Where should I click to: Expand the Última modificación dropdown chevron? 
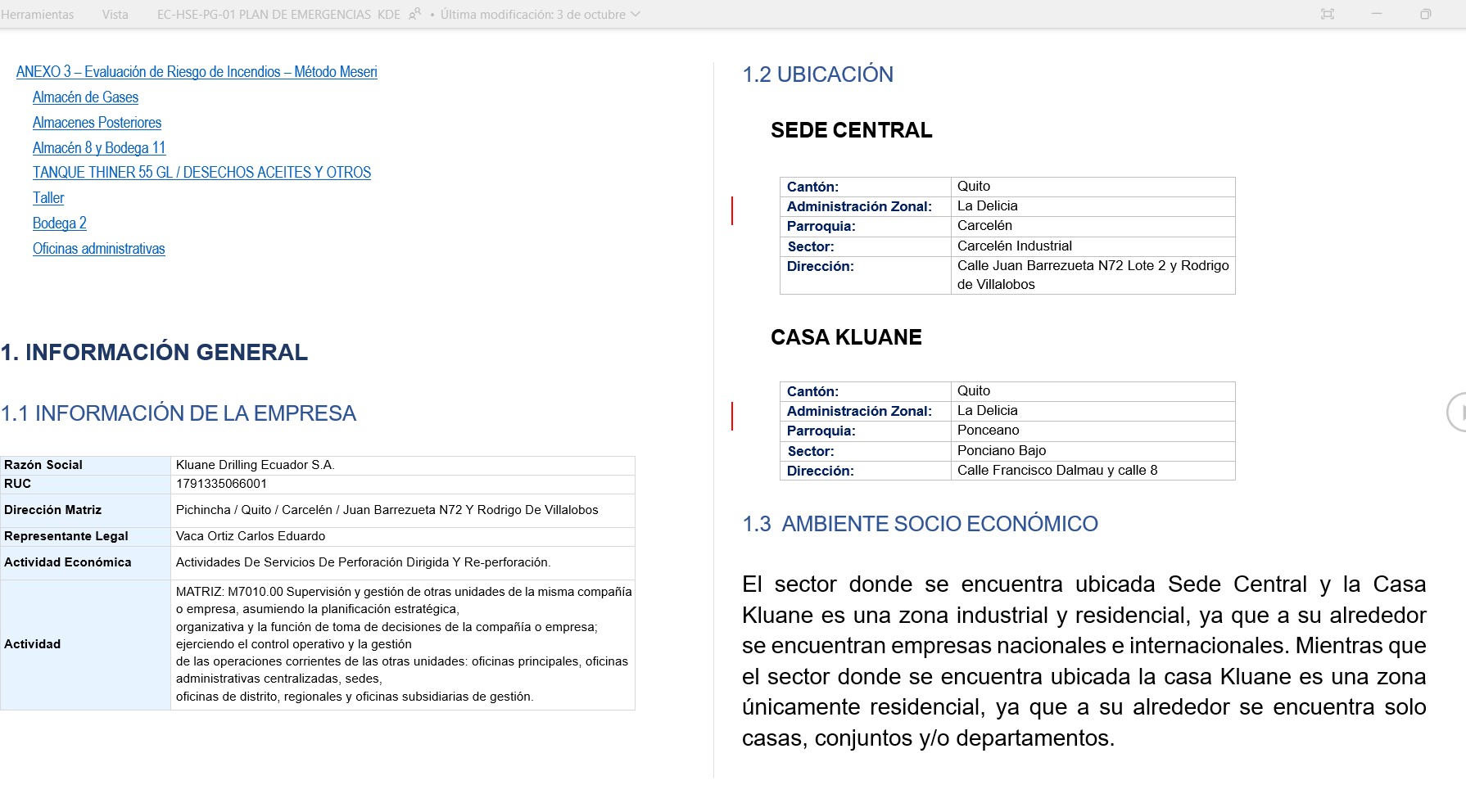click(x=636, y=14)
